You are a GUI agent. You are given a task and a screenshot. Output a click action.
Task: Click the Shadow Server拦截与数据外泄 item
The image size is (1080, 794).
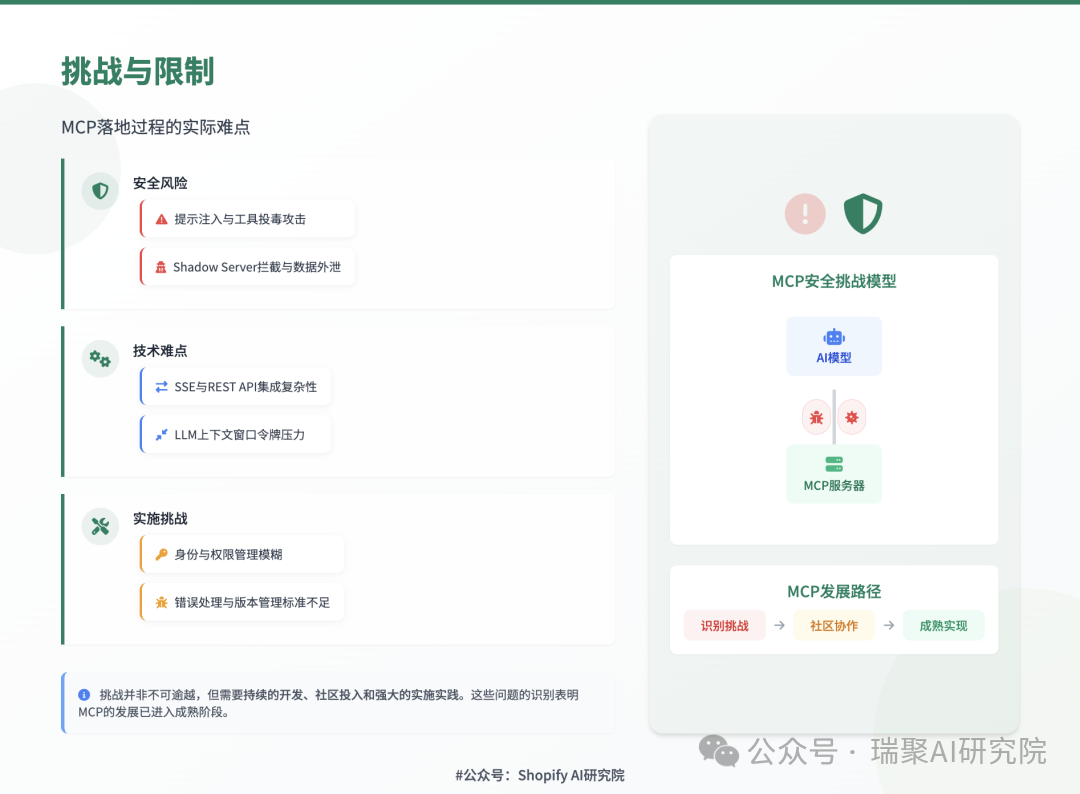pos(248,267)
